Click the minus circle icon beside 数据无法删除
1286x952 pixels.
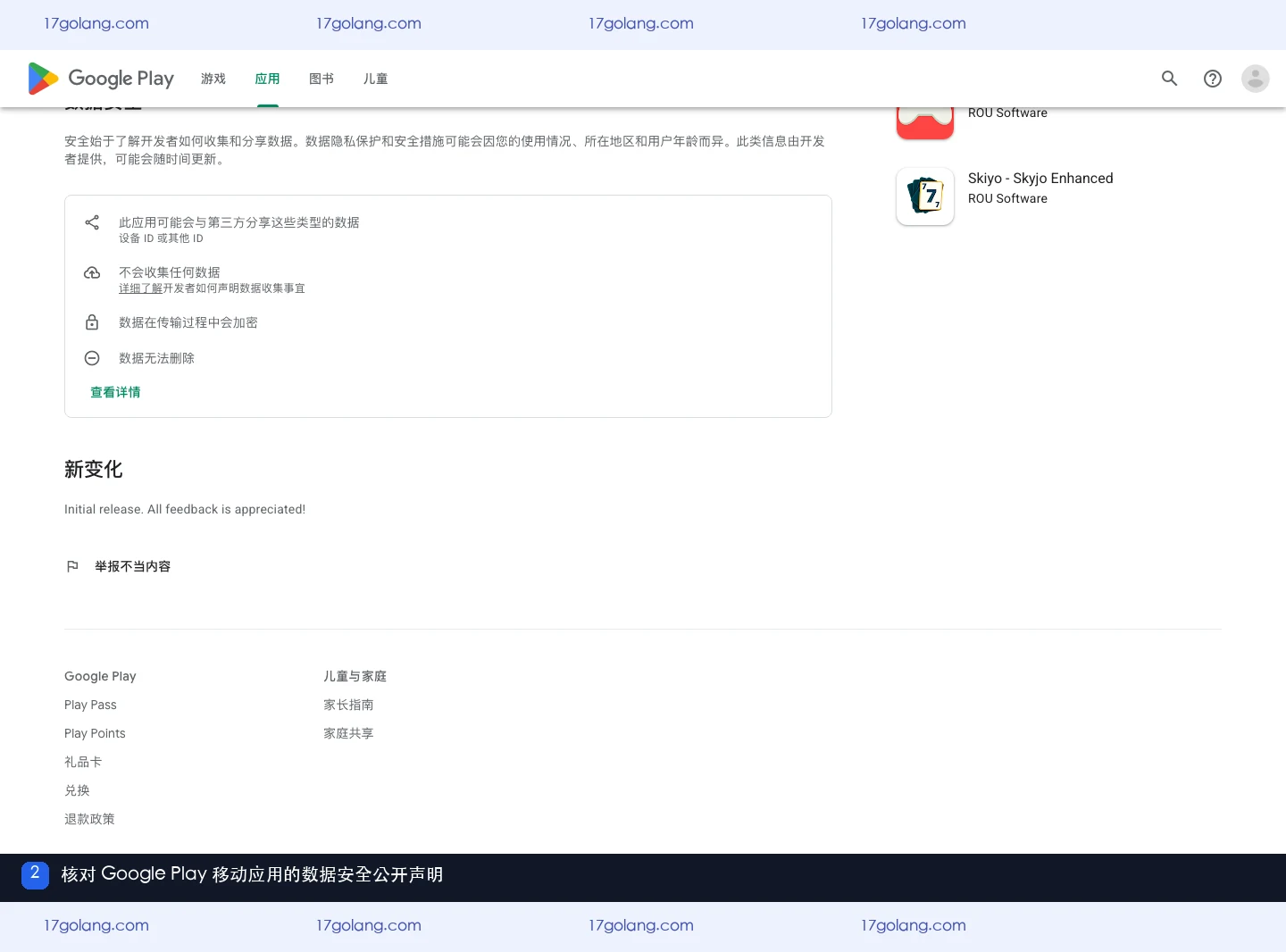pyautogui.click(x=92, y=358)
